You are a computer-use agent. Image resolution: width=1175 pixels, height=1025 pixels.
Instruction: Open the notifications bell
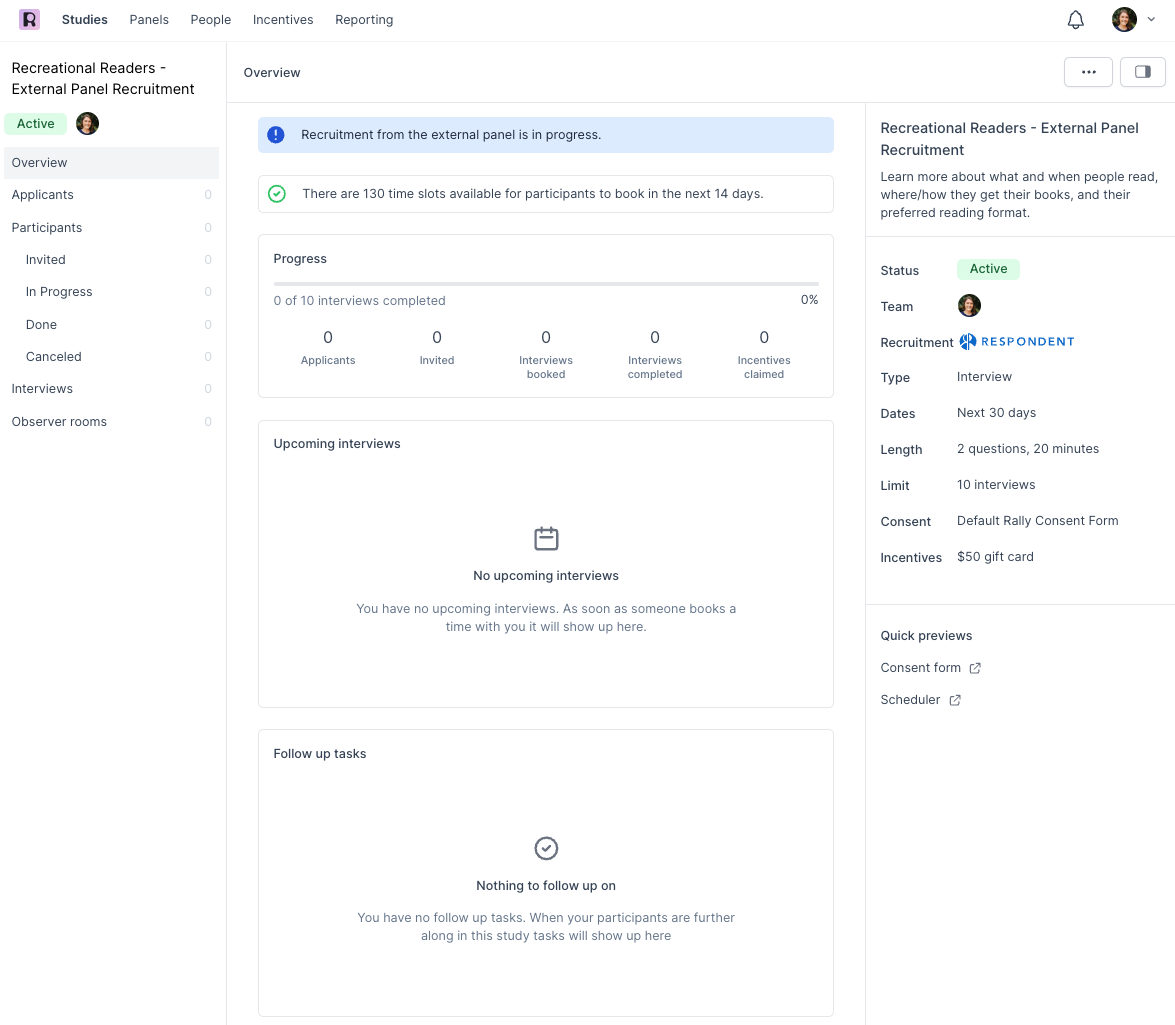[x=1076, y=20]
